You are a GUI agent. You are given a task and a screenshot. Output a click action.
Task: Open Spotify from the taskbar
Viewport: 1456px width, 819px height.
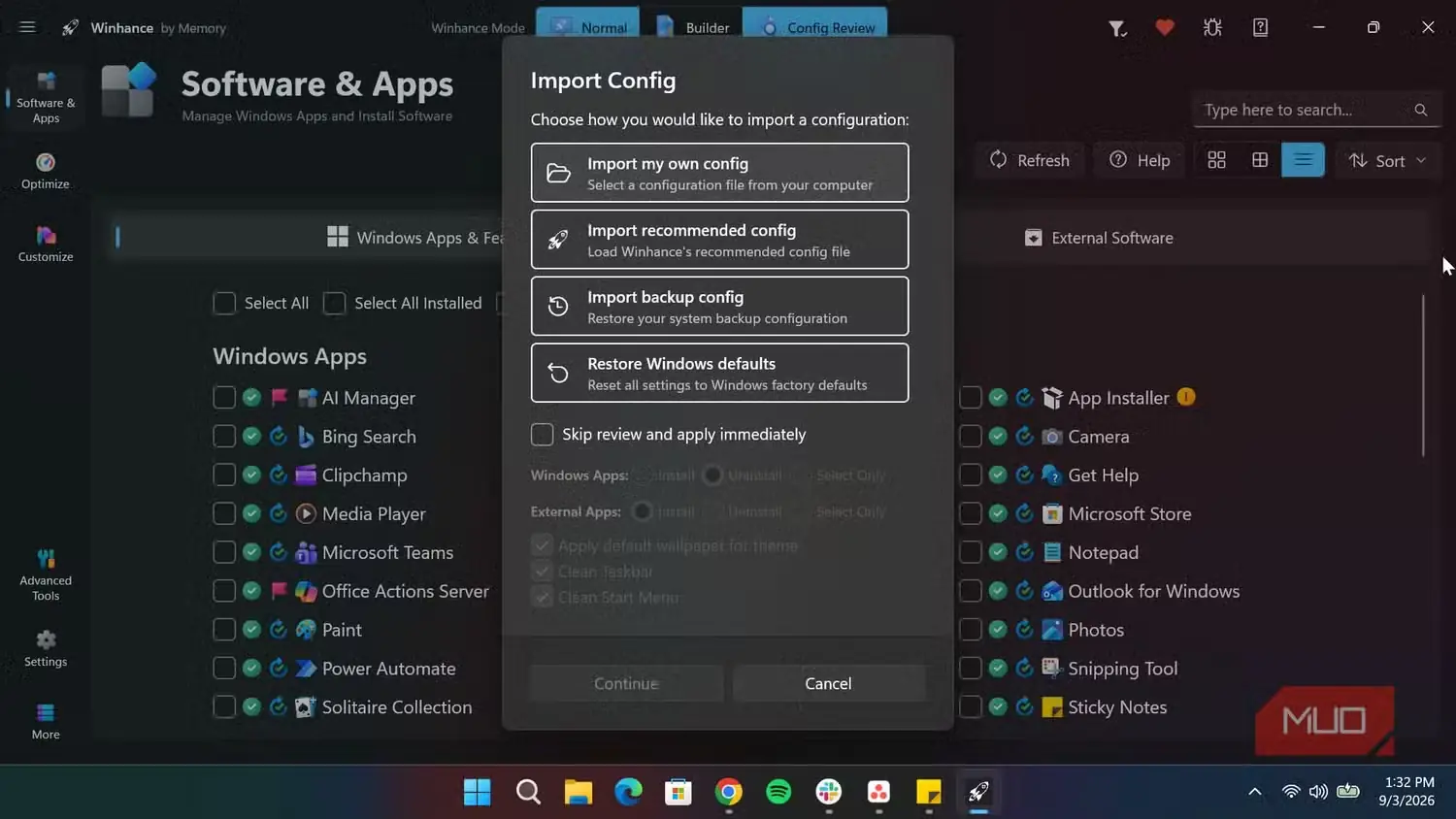778,792
